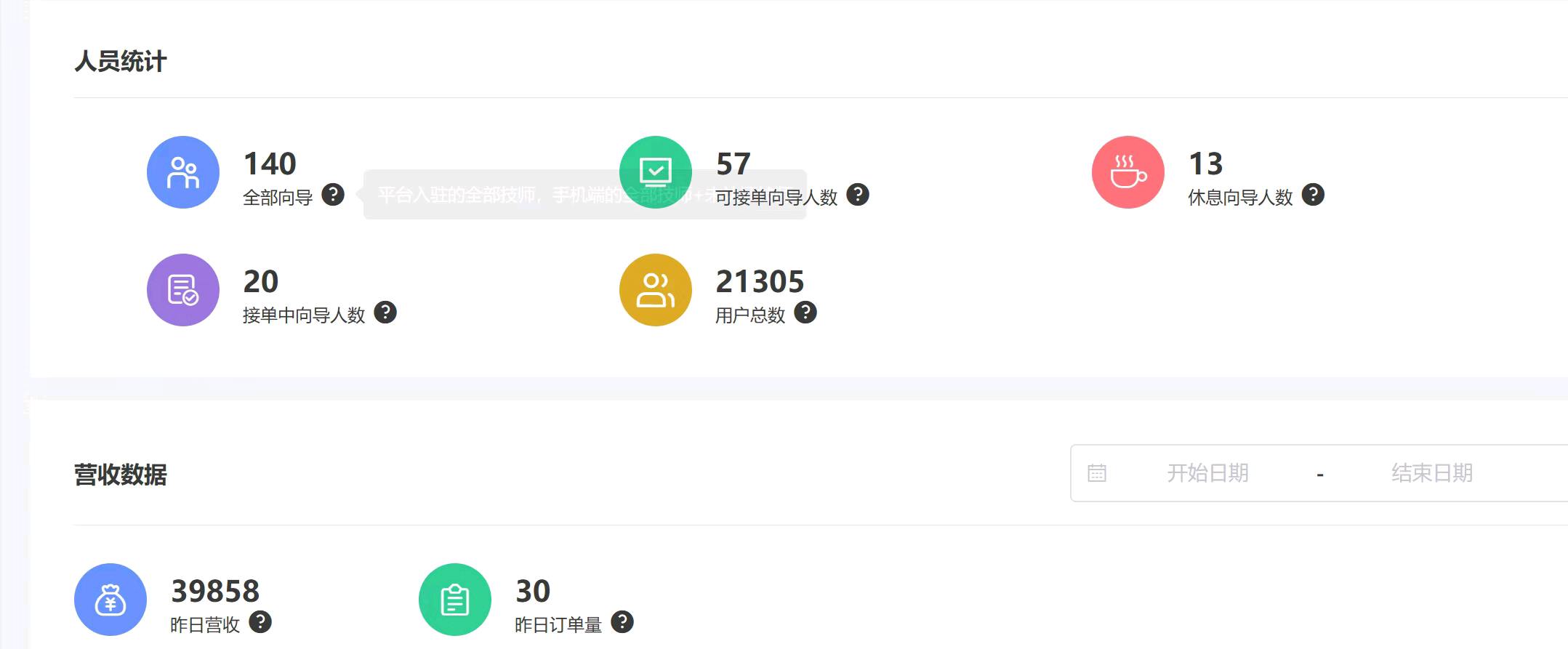Viewport: 1568px width, 649px height.
Task: Click the 21305 user total number
Action: pos(760,281)
